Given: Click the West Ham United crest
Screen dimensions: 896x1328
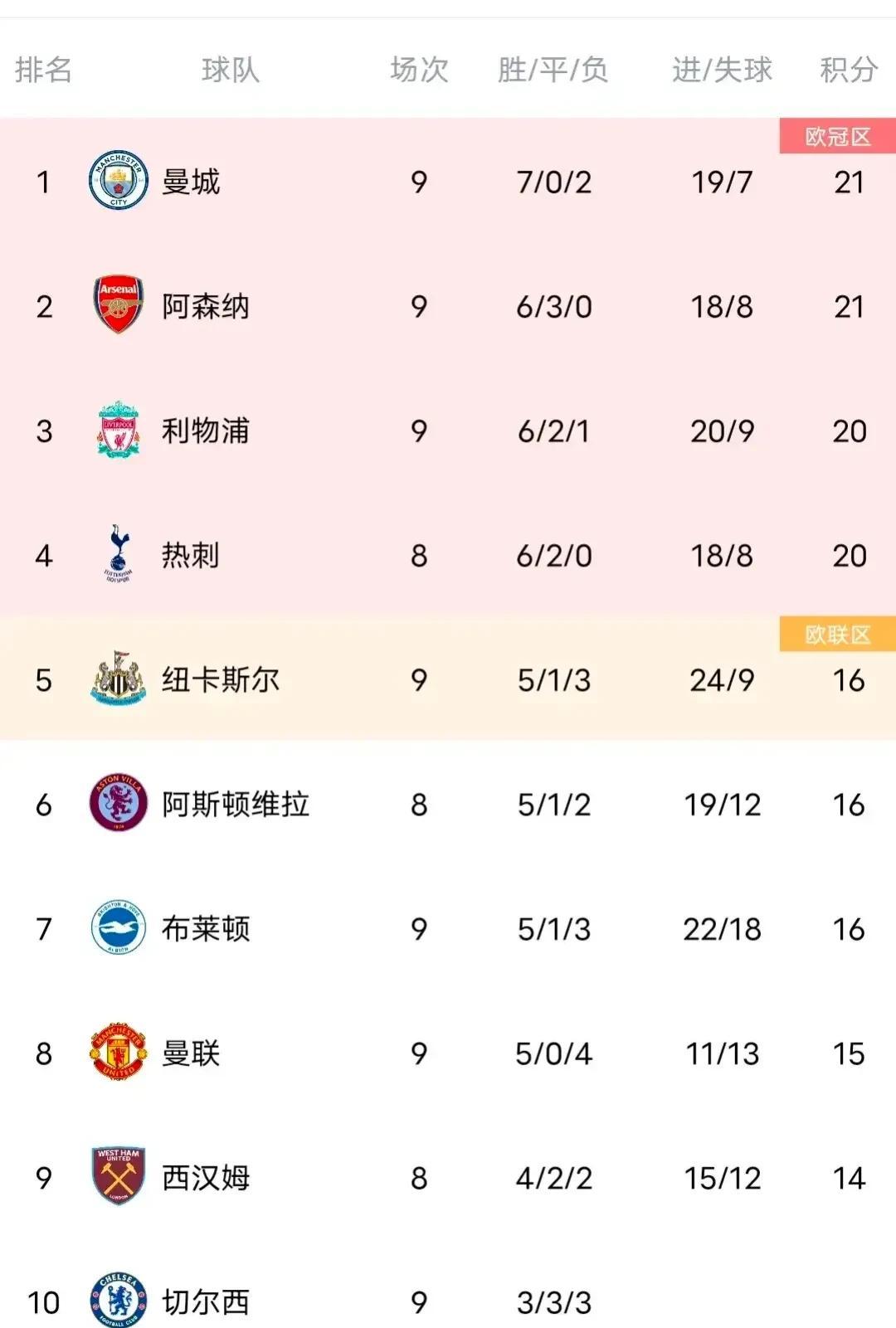Looking at the screenshot, I should click(118, 1176).
